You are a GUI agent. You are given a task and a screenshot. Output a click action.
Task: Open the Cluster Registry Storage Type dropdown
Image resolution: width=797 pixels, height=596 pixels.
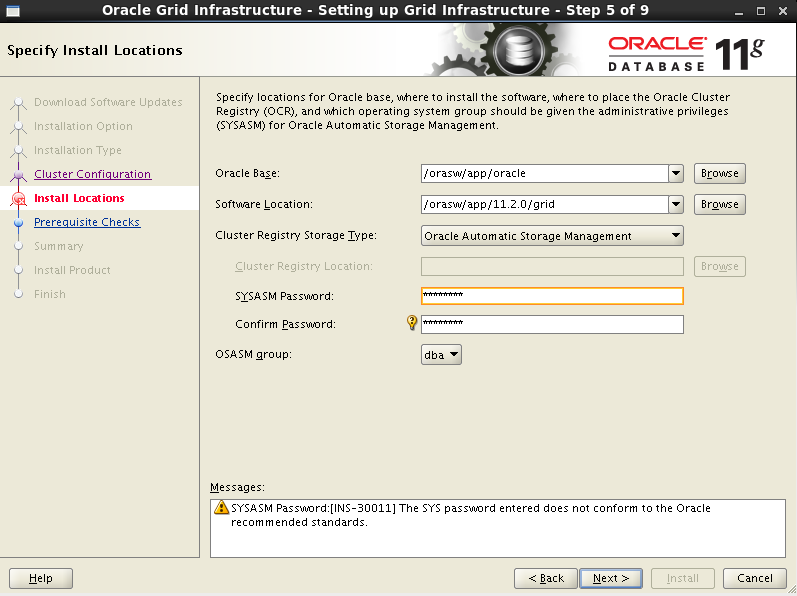[x=552, y=236]
